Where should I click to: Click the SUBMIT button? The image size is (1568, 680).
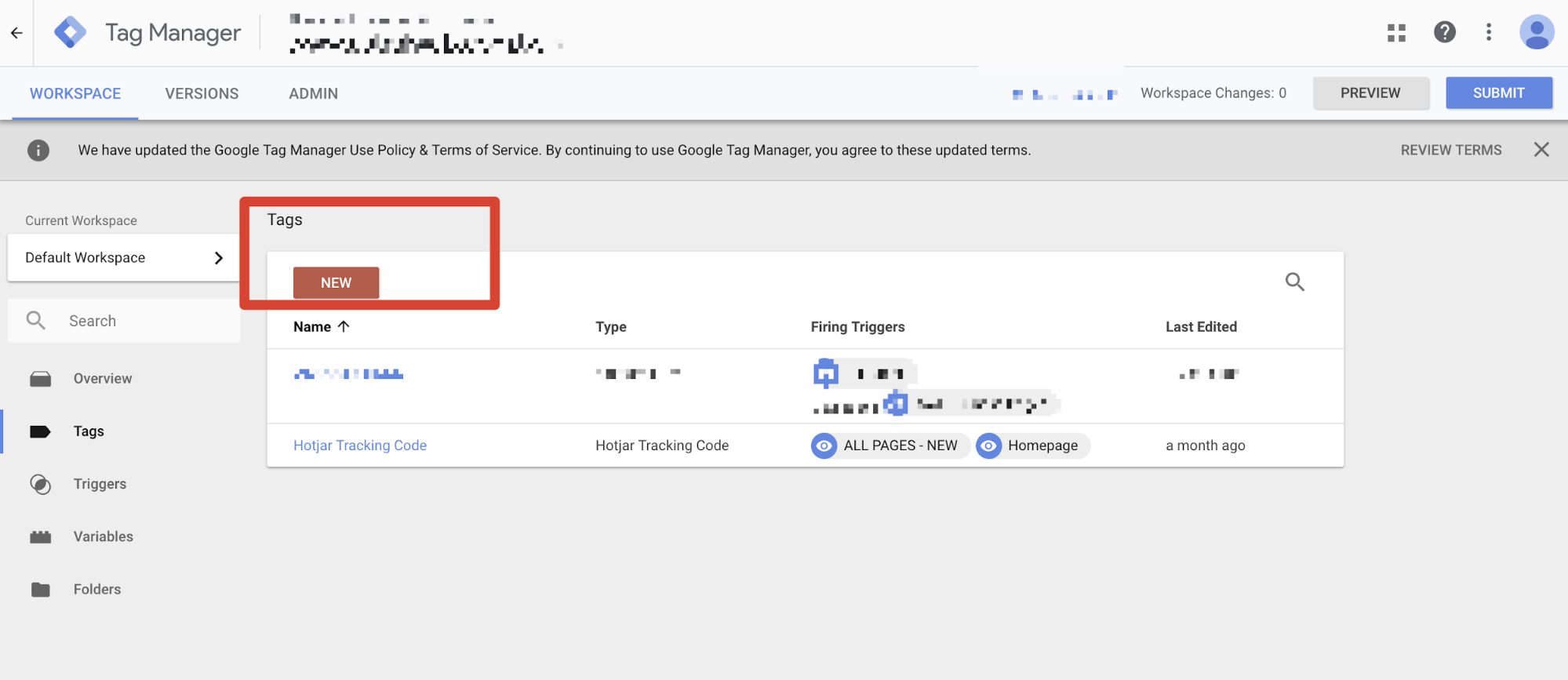(x=1498, y=93)
